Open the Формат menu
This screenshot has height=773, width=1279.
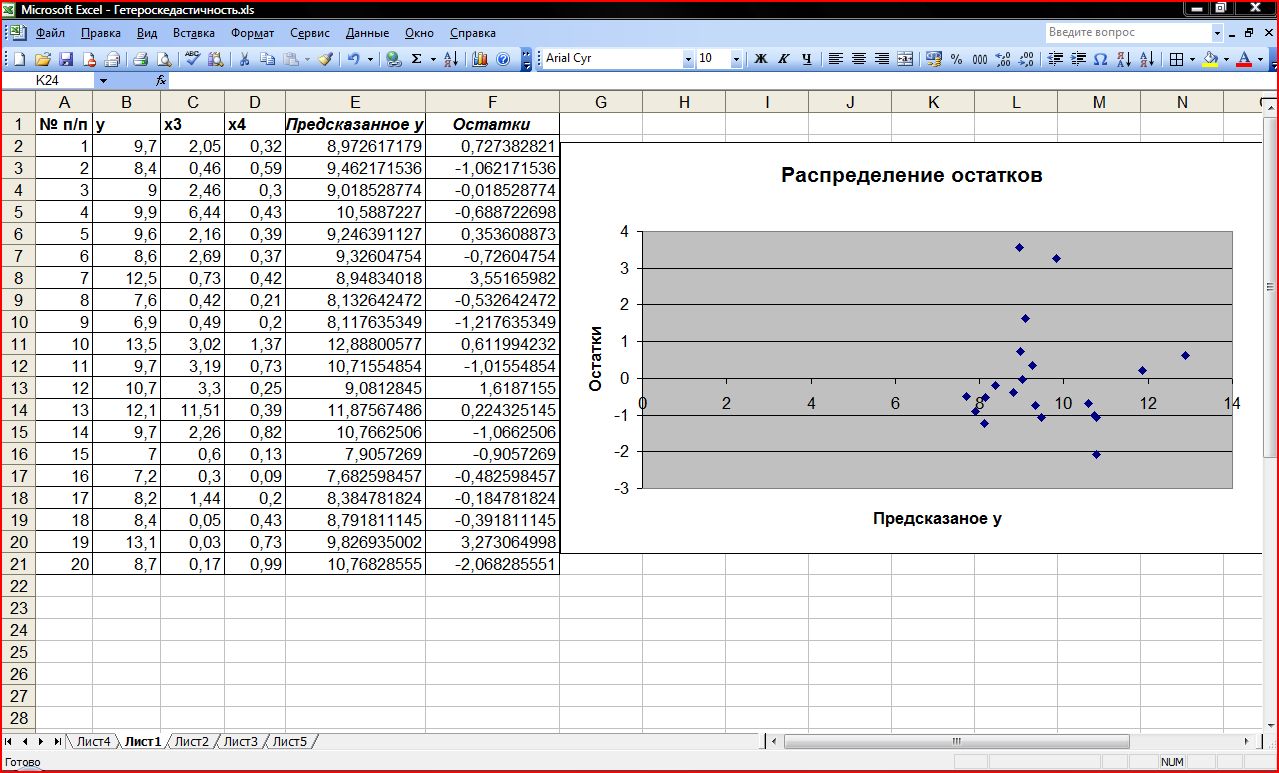[253, 33]
